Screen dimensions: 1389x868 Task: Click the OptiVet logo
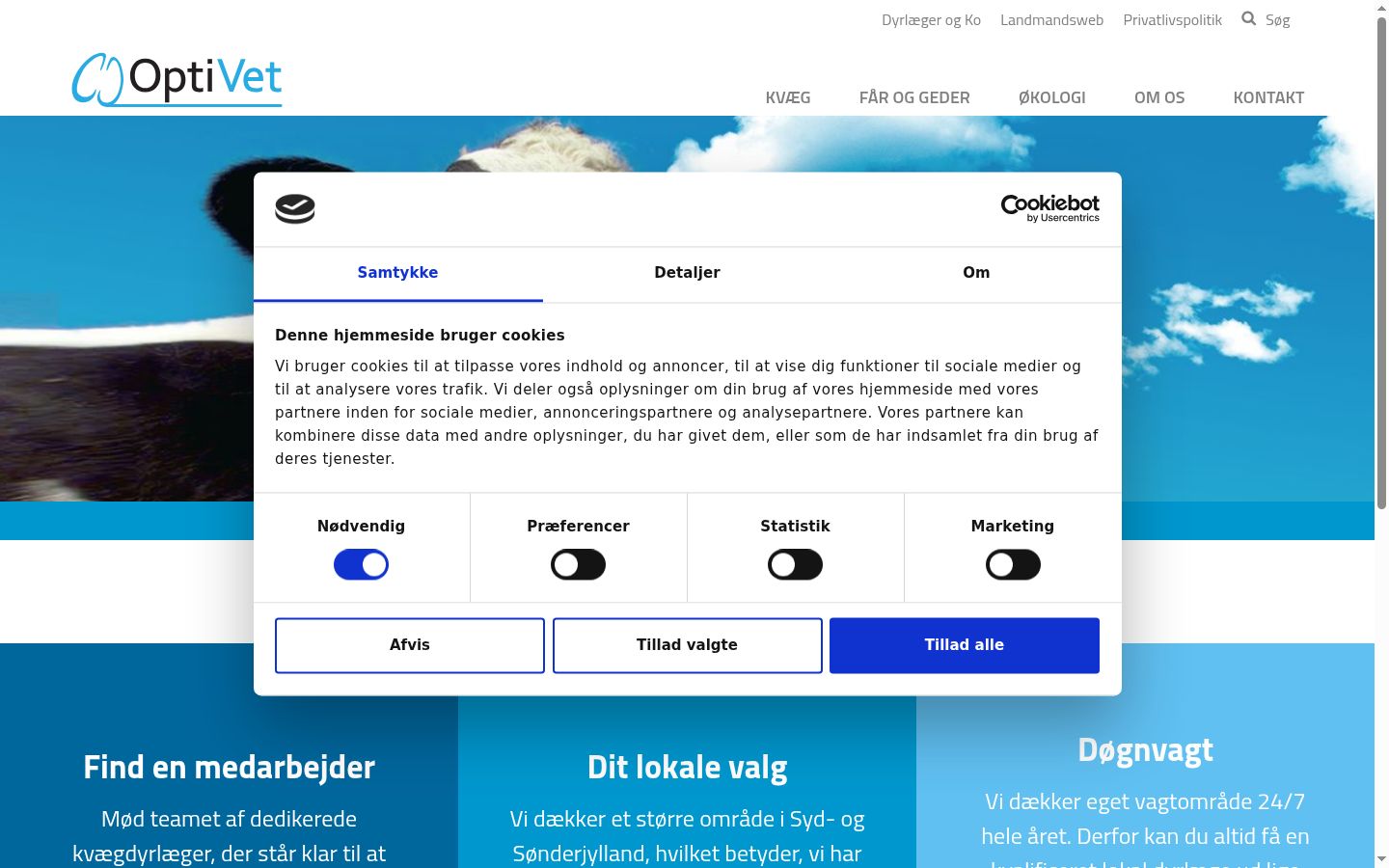click(177, 79)
